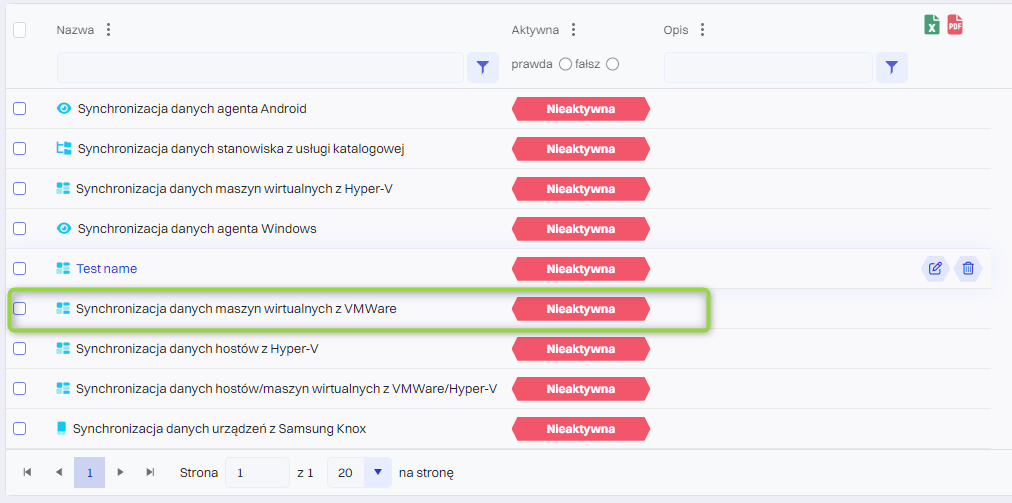
Task: Apply the Opis column filter funnel
Action: point(892,67)
